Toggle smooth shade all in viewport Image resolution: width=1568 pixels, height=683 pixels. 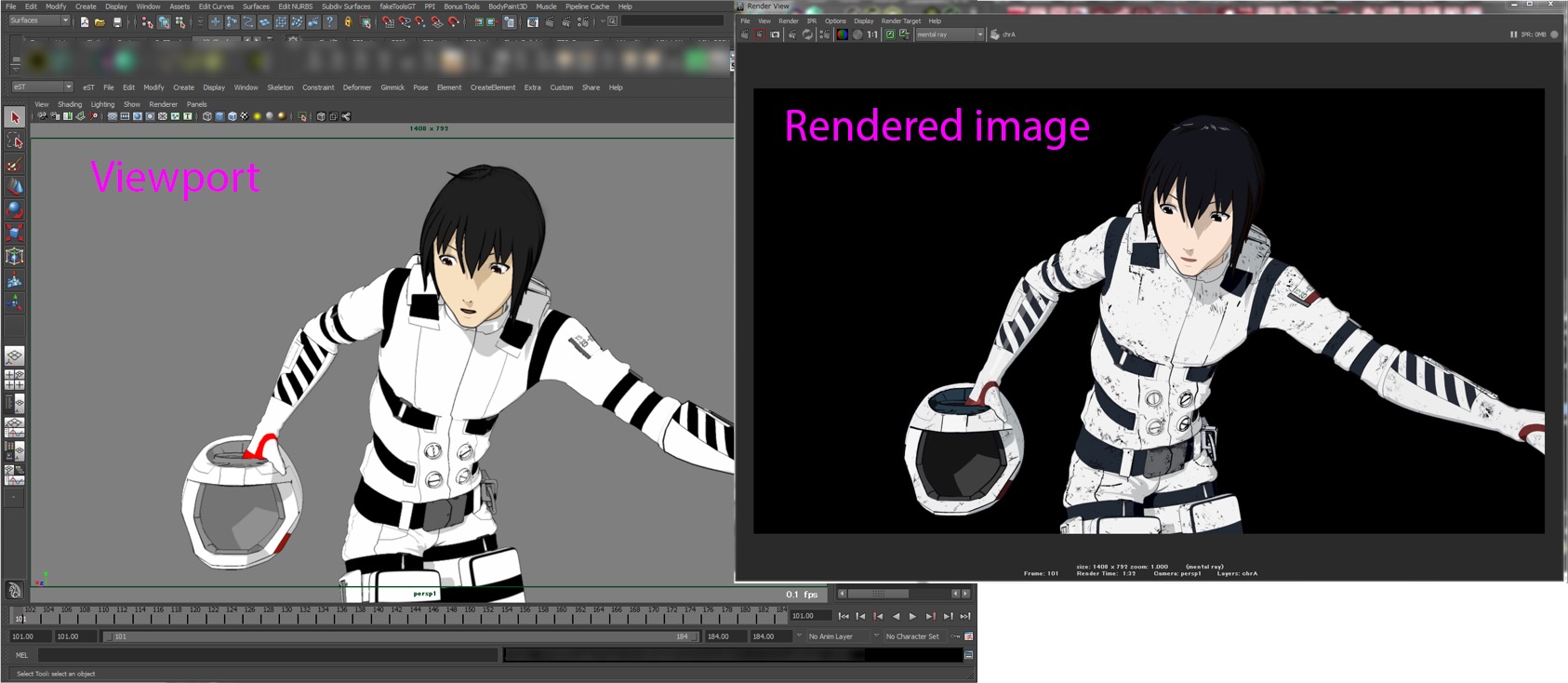(219, 116)
